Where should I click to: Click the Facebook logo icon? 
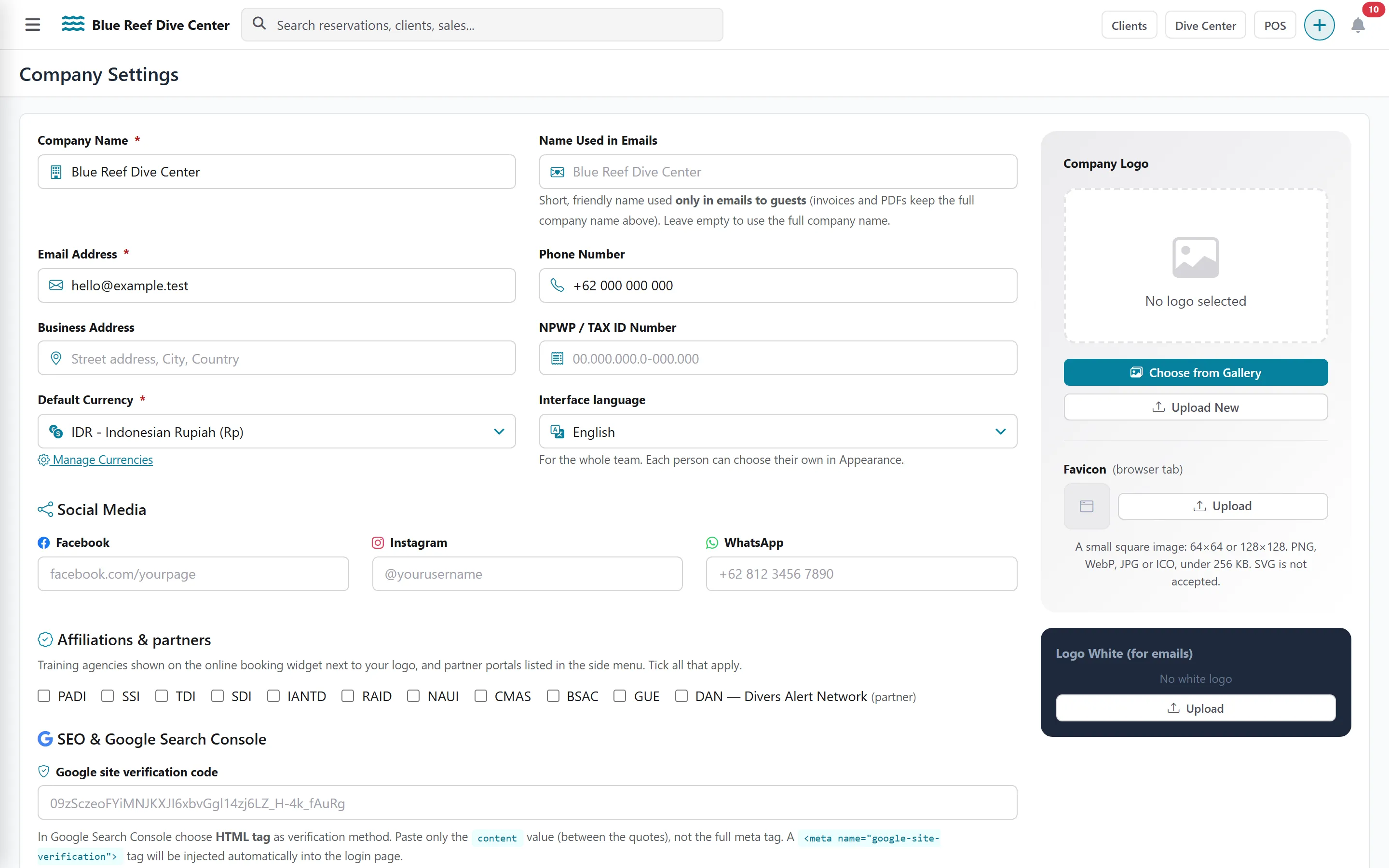(x=43, y=542)
